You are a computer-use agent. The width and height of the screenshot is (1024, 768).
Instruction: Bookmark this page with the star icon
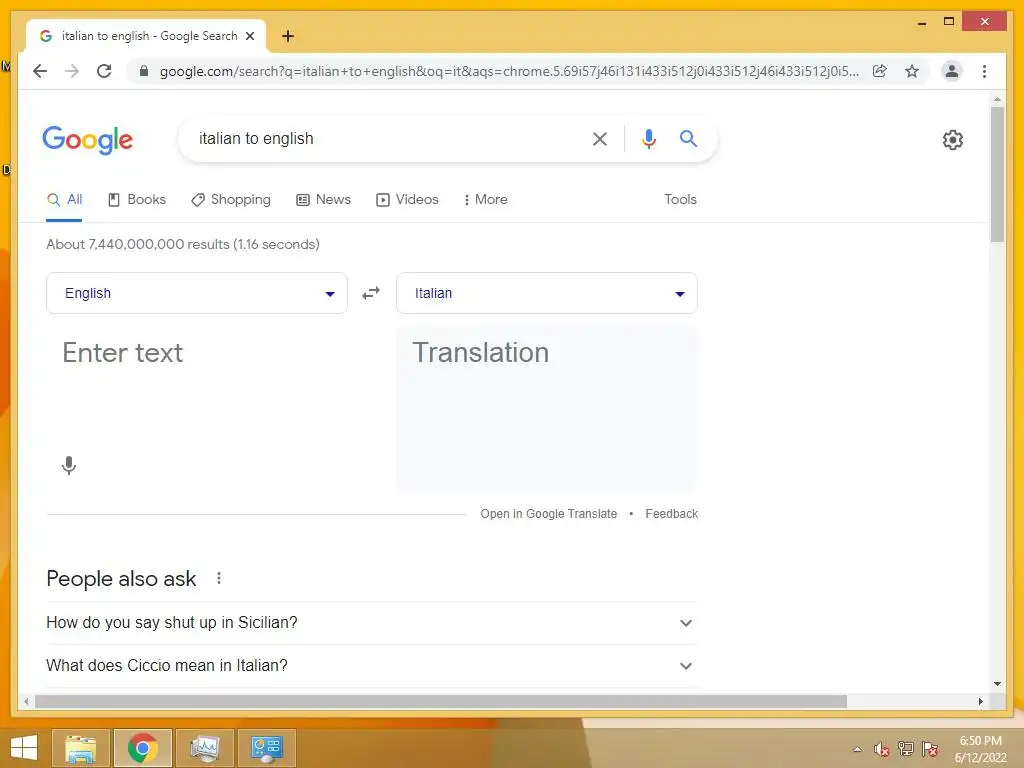point(912,71)
